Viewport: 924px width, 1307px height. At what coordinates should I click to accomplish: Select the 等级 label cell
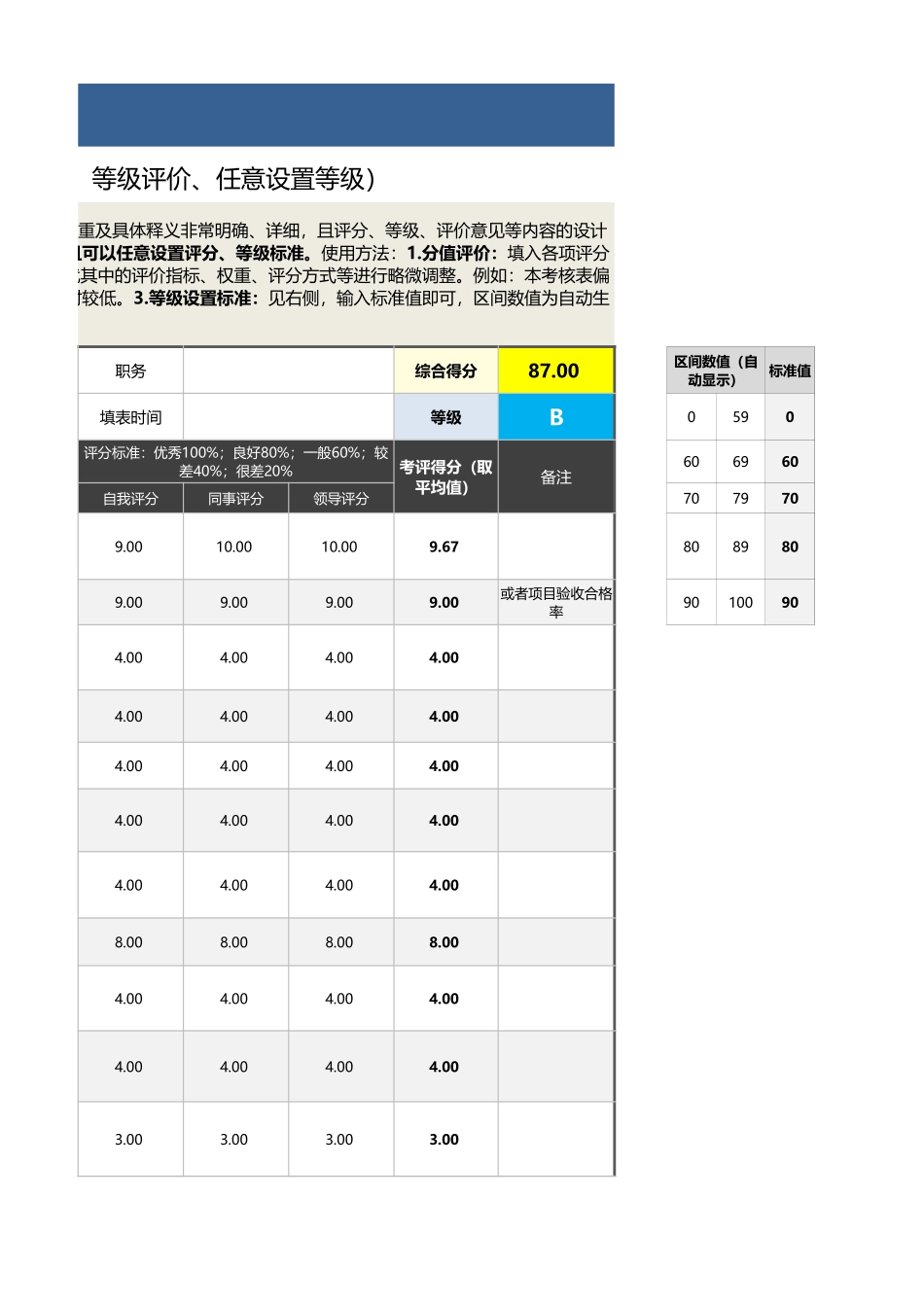point(446,417)
